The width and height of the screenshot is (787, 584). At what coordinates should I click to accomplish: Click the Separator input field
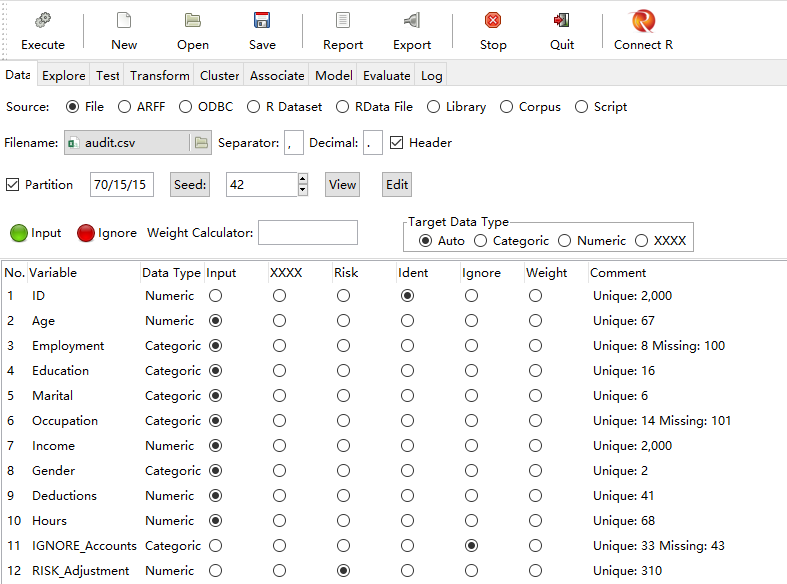click(x=294, y=143)
